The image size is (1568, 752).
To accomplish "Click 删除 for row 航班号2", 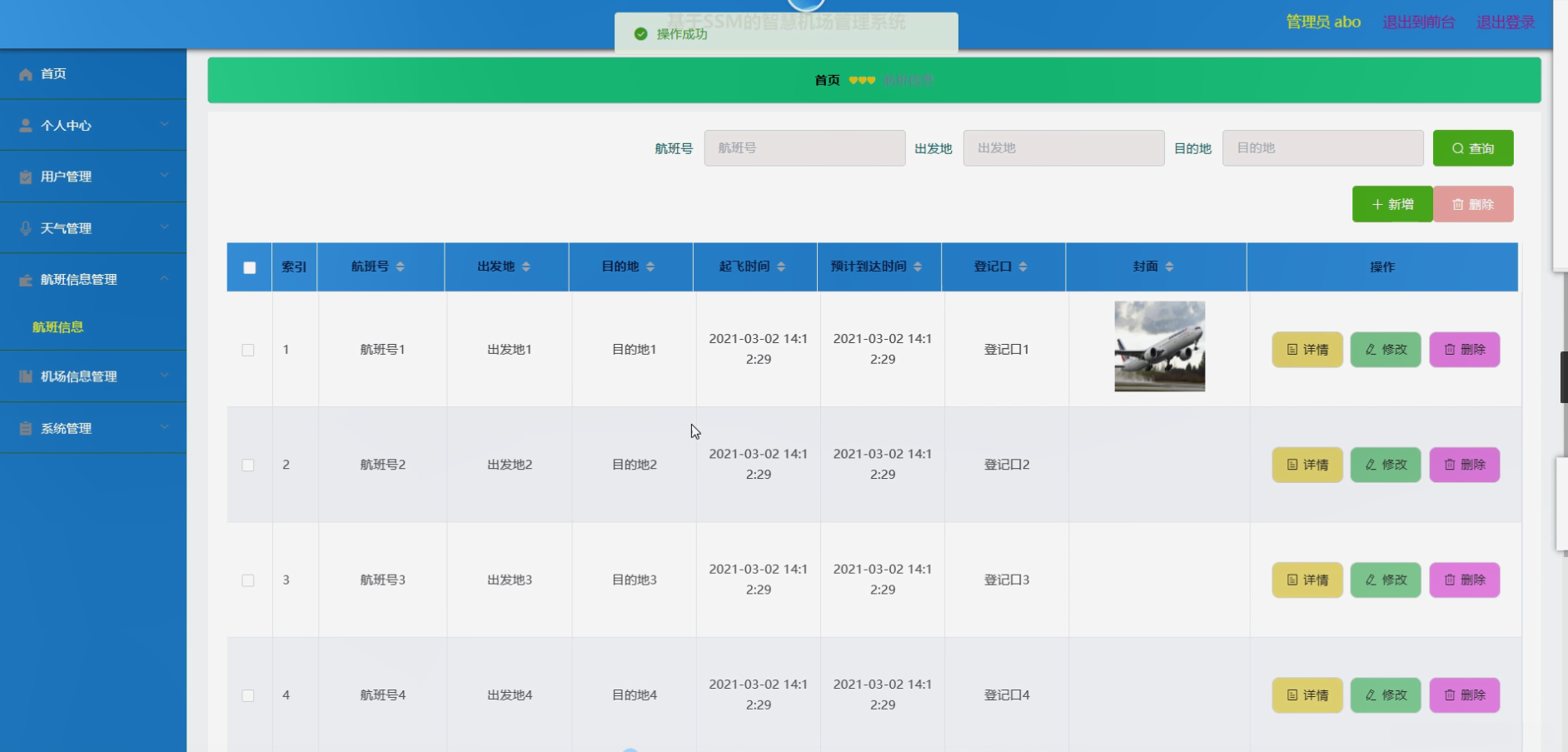I will click(x=1465, y=465).
